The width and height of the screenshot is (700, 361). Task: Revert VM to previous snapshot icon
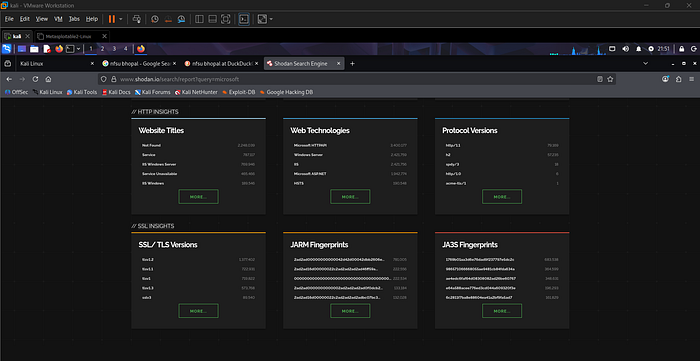pos(168,19)
